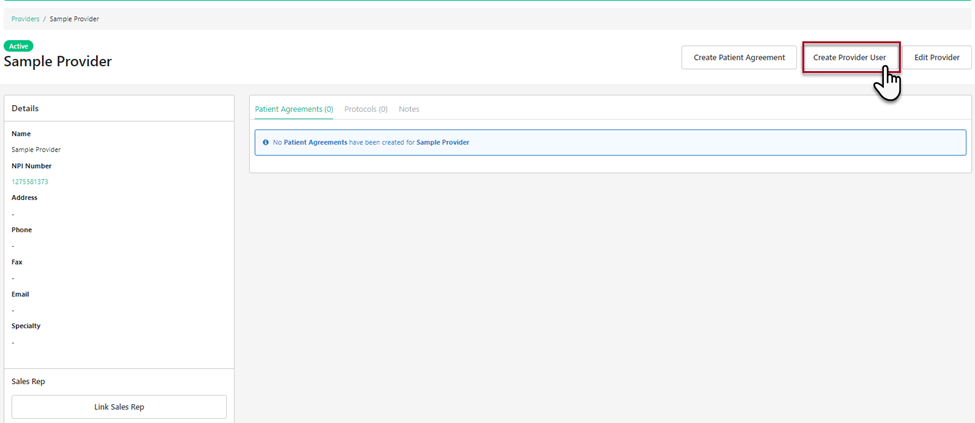Click the Sample Provider page heading

point(58,62)
